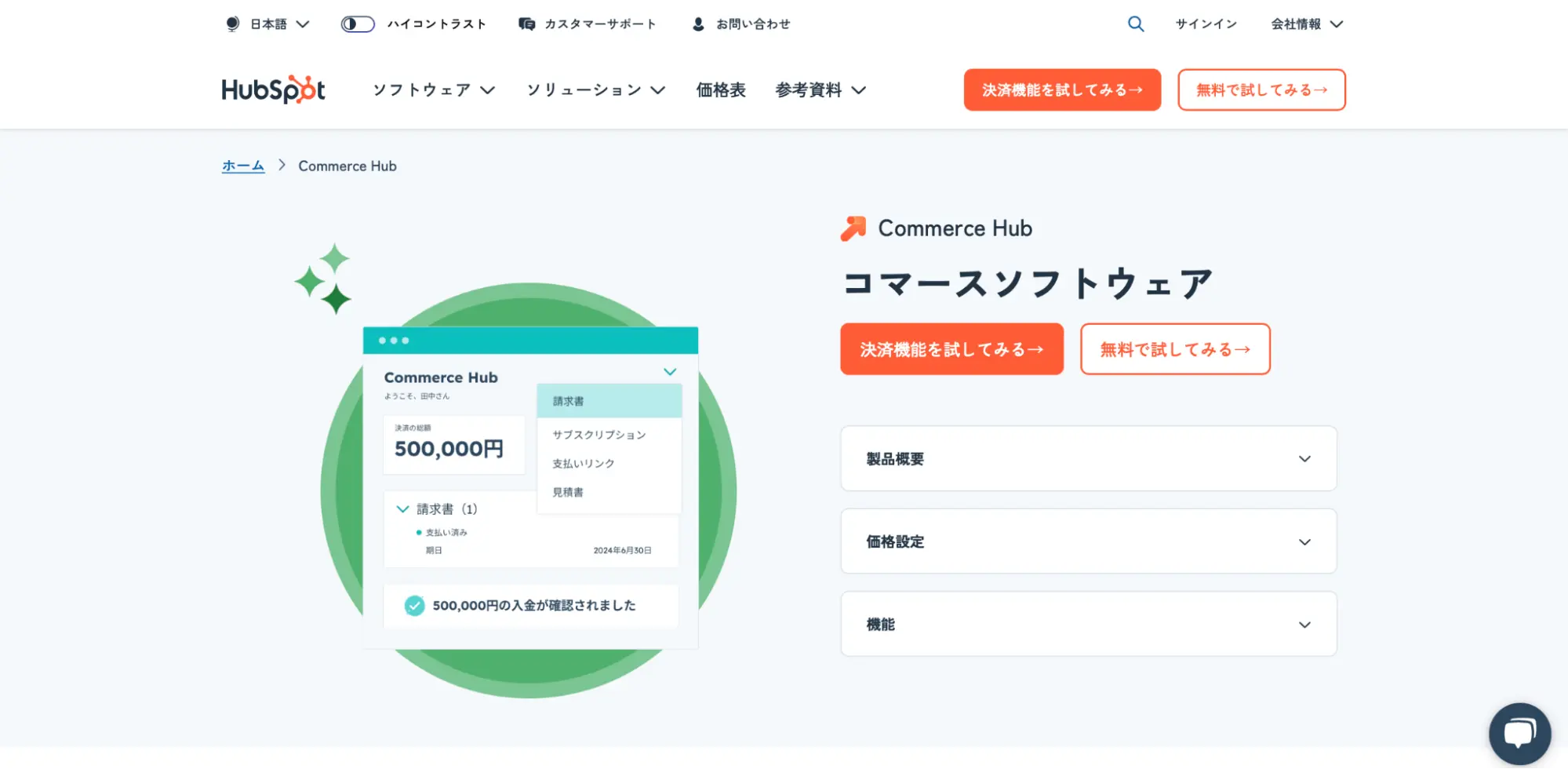The image size is (1568, 769).
Task: Click the globe language icon
Action: pos(232,24)
